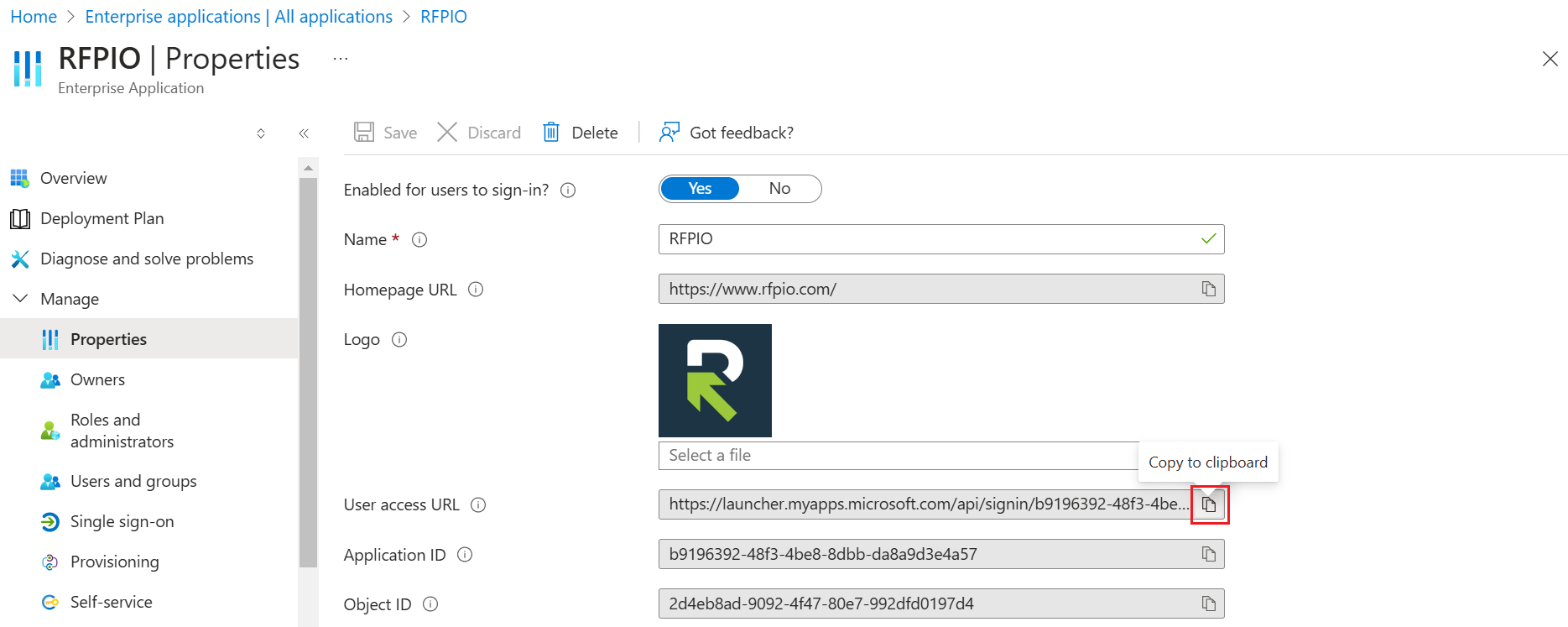Show info tooltip for Homepage URL

(476, 290)
